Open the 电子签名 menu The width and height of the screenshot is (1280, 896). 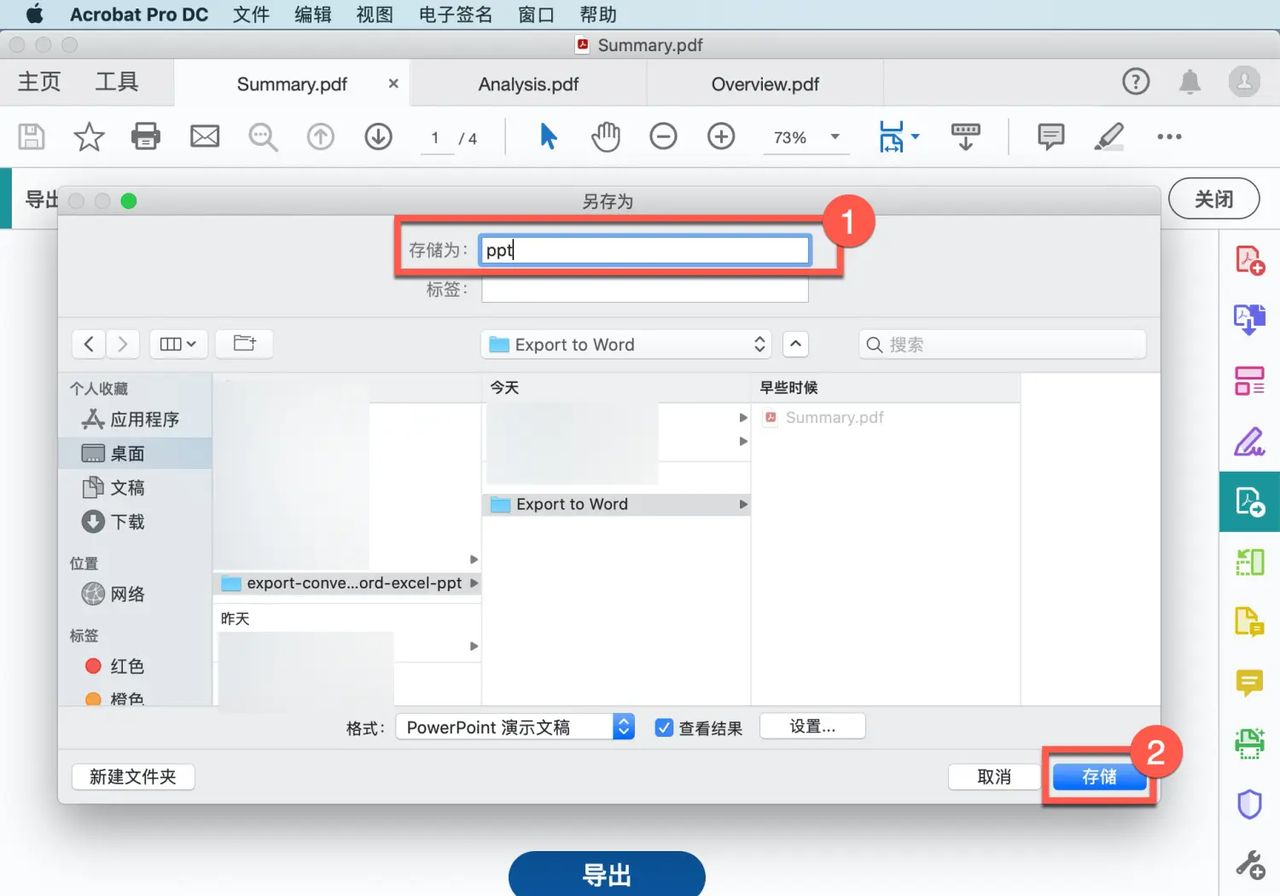pyautogui.click(x=456, y=14)
